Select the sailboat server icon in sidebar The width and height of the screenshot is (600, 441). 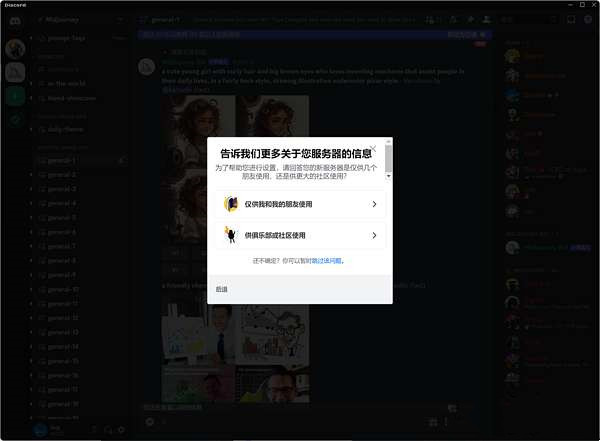click(x=15, y=72)
